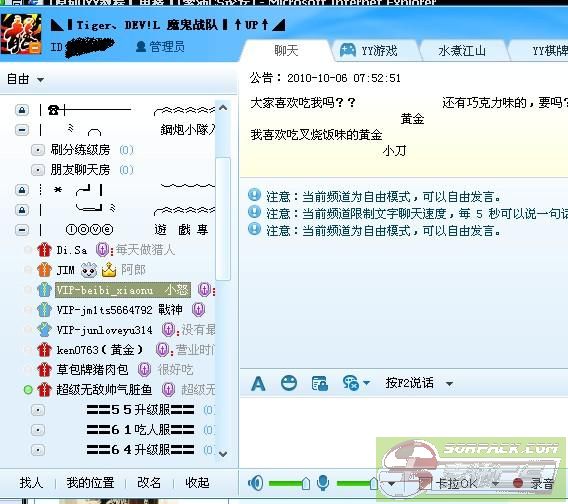
Task: Switch to the 水煮江山 tab
Action: (462, 50)
